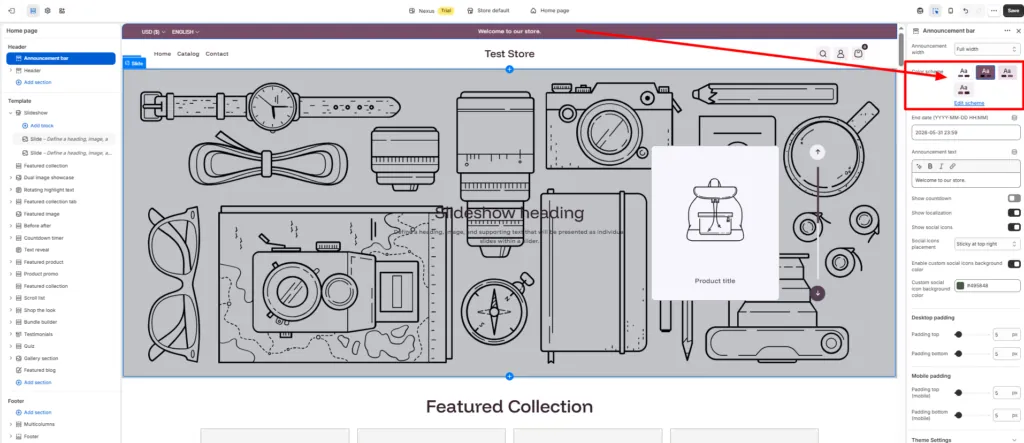
Task: Apply italic in announcement text editor
Action: pos(940,166)
